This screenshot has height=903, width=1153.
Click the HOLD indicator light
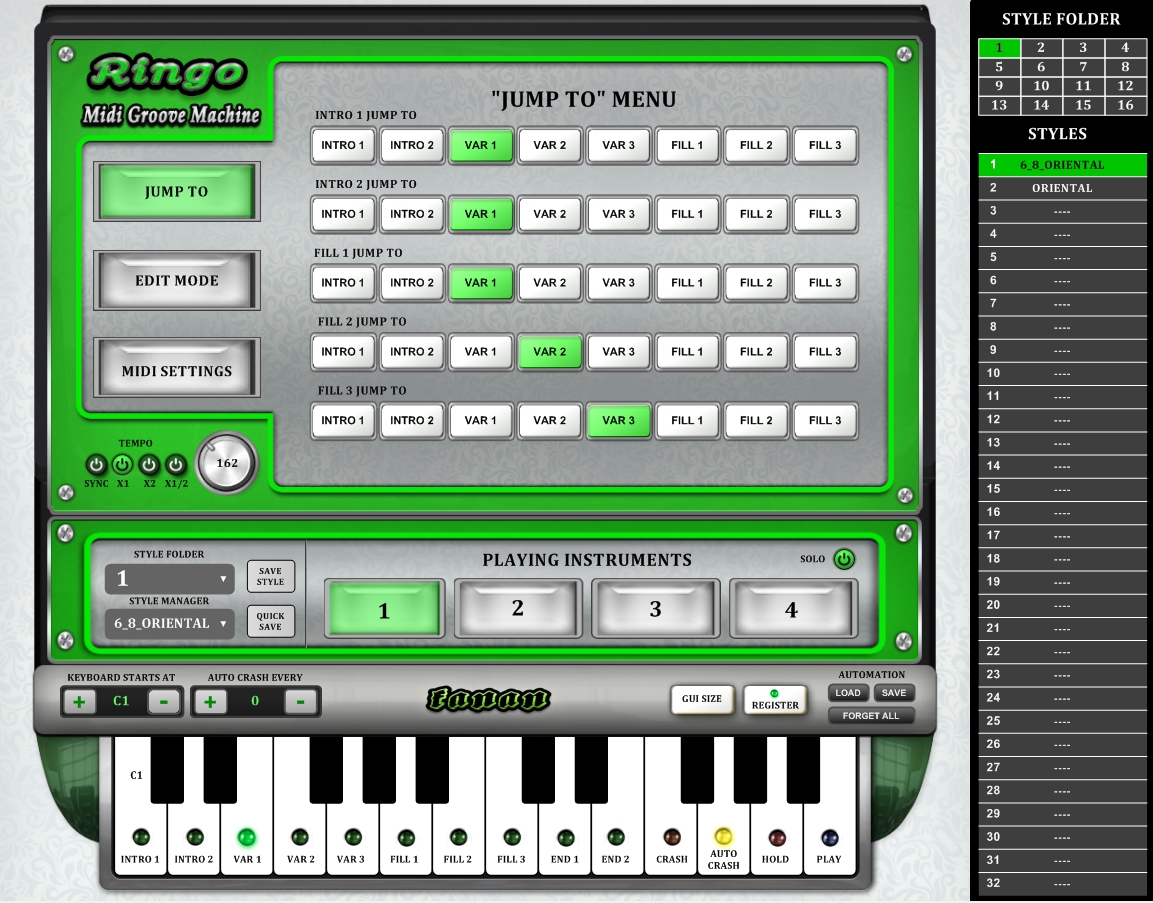click(776, 838)
